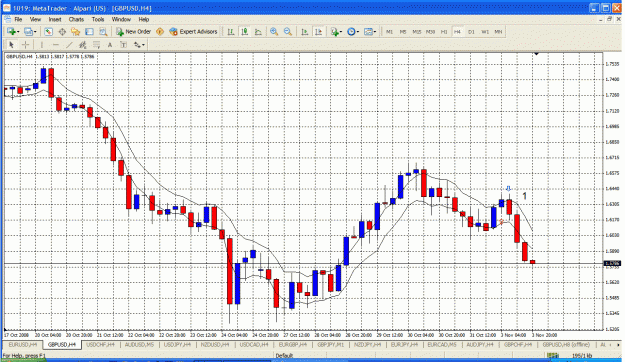Open the Charts menu

[x=76, y=19]
